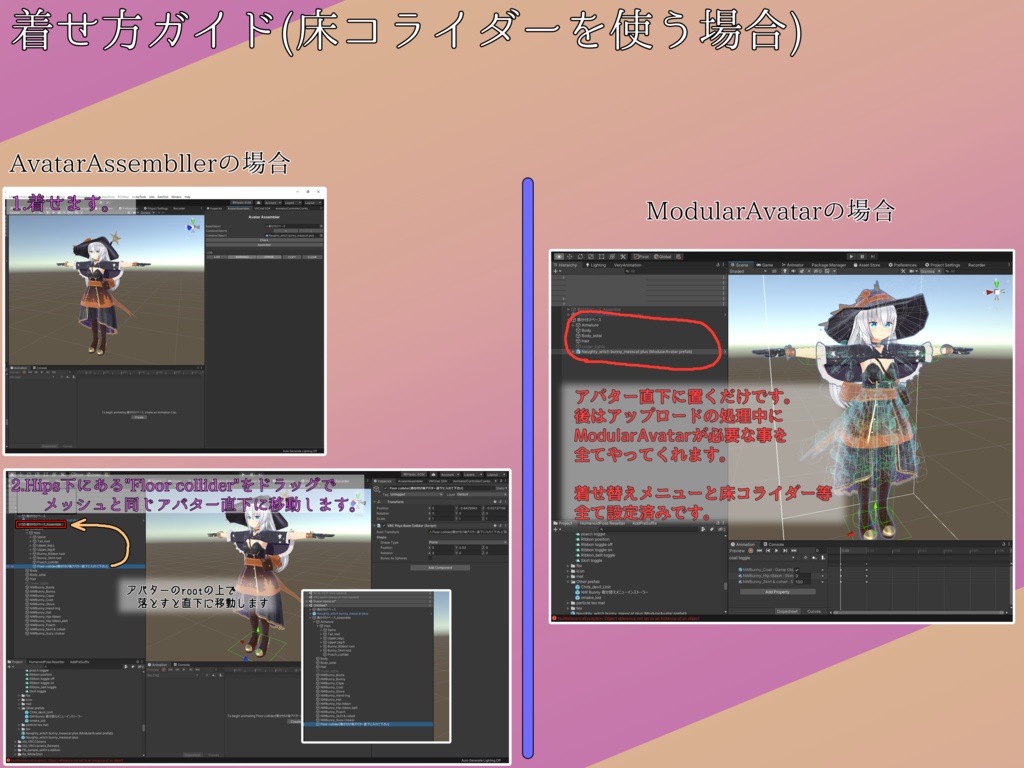Toggle NWBunny_Coat Game Object checkbox
This screenshot has height=768, width=1024.
pos(797,570)
